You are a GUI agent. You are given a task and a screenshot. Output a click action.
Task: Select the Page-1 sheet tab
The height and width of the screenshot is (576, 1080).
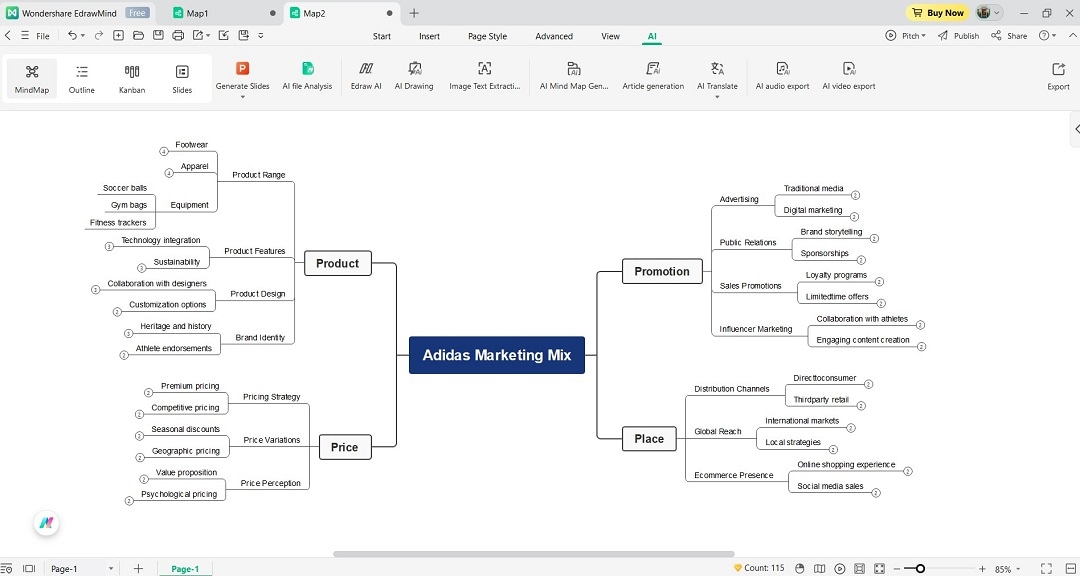[185, 569]
